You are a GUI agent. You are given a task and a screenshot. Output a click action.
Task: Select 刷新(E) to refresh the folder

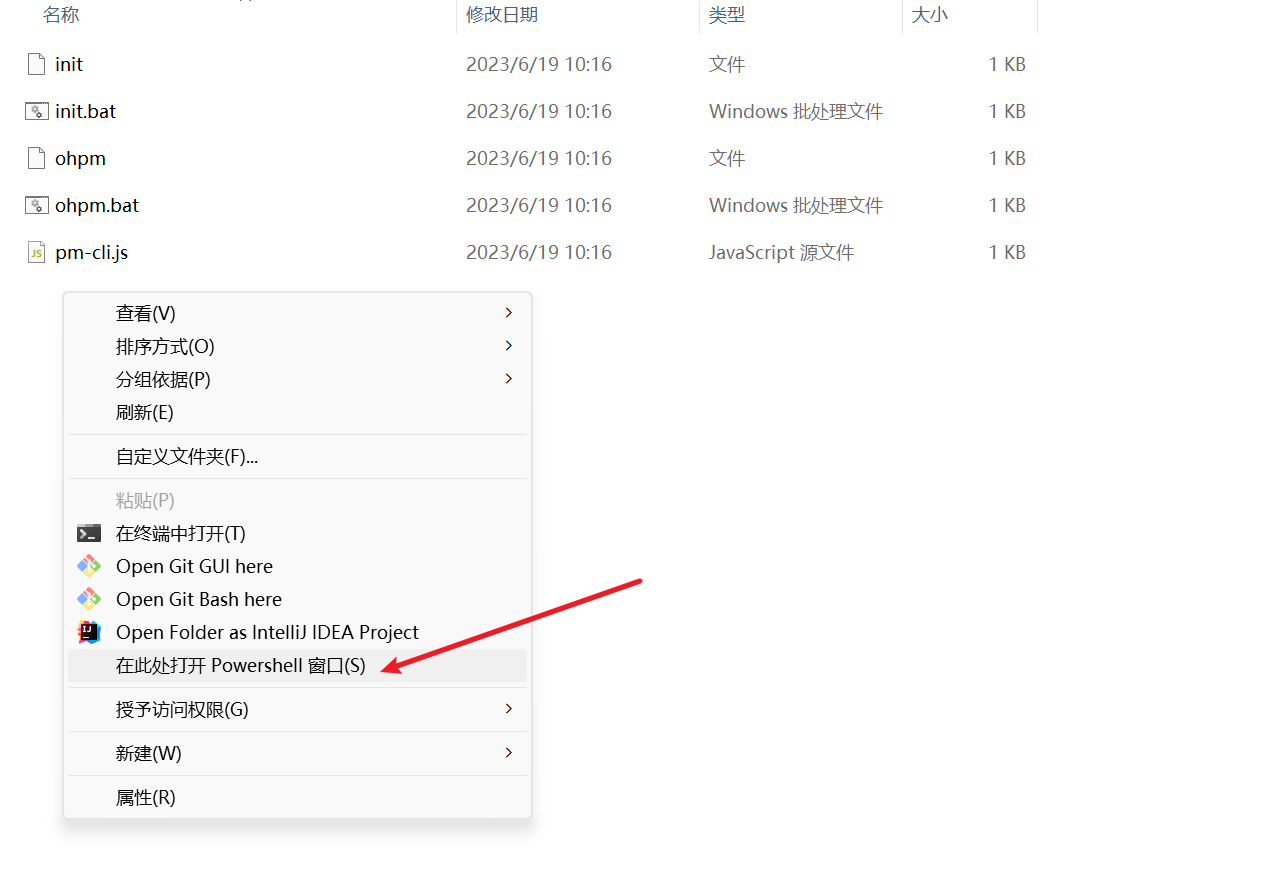click(297, 412)
